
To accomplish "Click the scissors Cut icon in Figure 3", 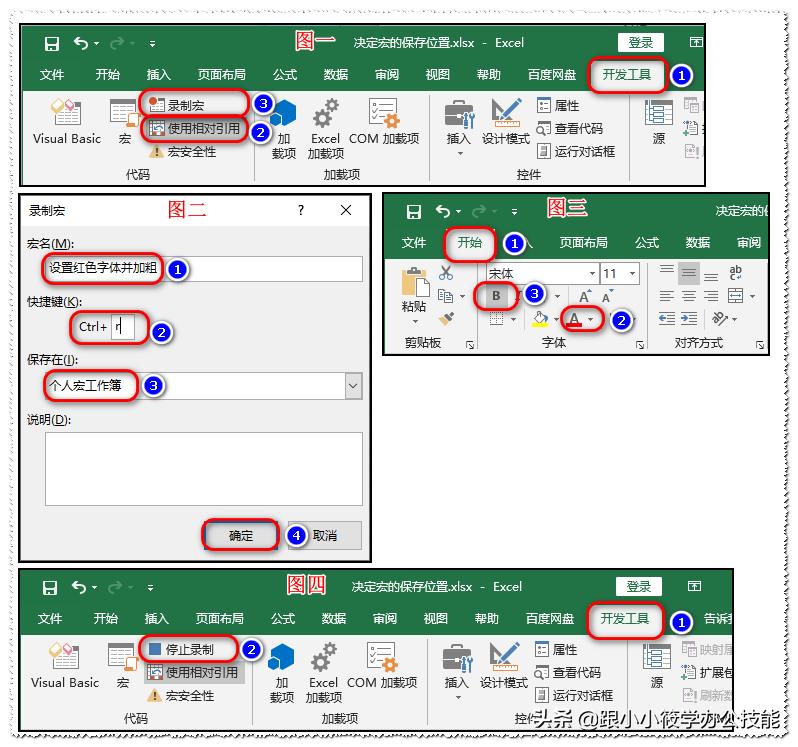I will click(446, 273).
